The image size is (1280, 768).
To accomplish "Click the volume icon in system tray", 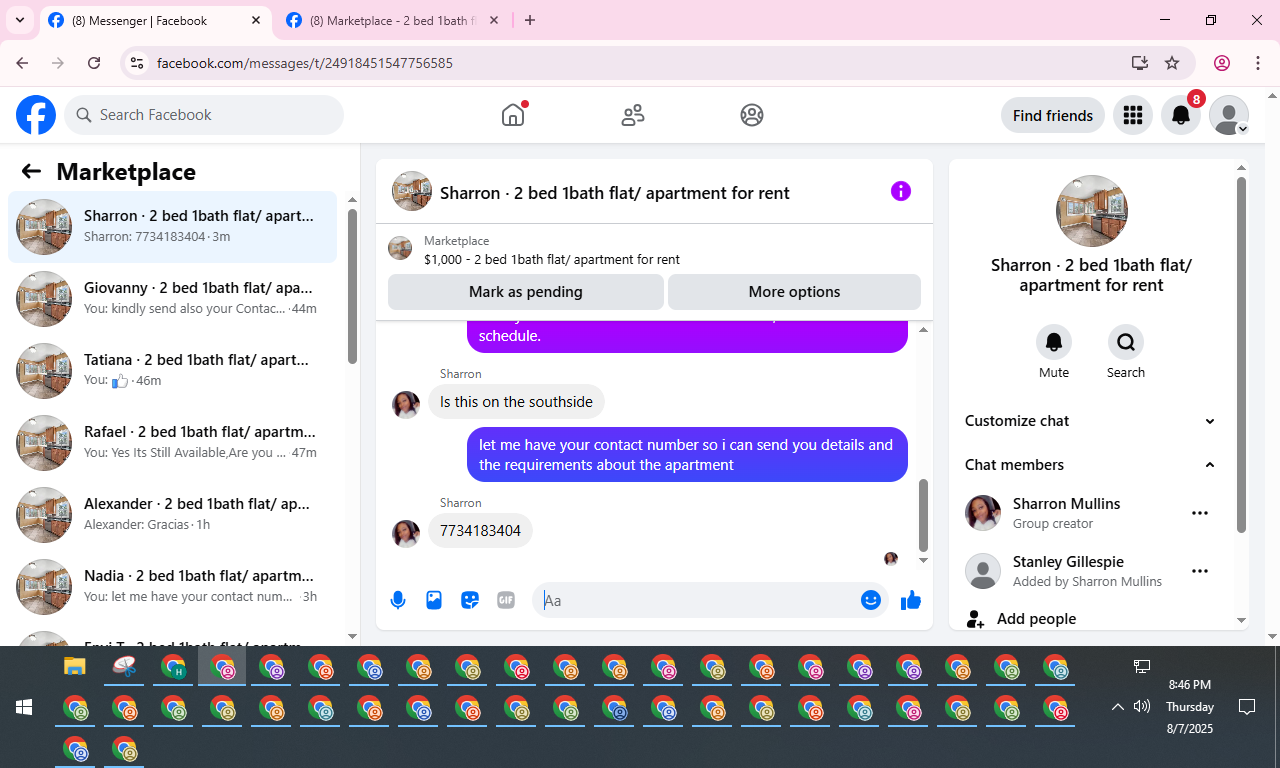I will tap(1142, 707).
